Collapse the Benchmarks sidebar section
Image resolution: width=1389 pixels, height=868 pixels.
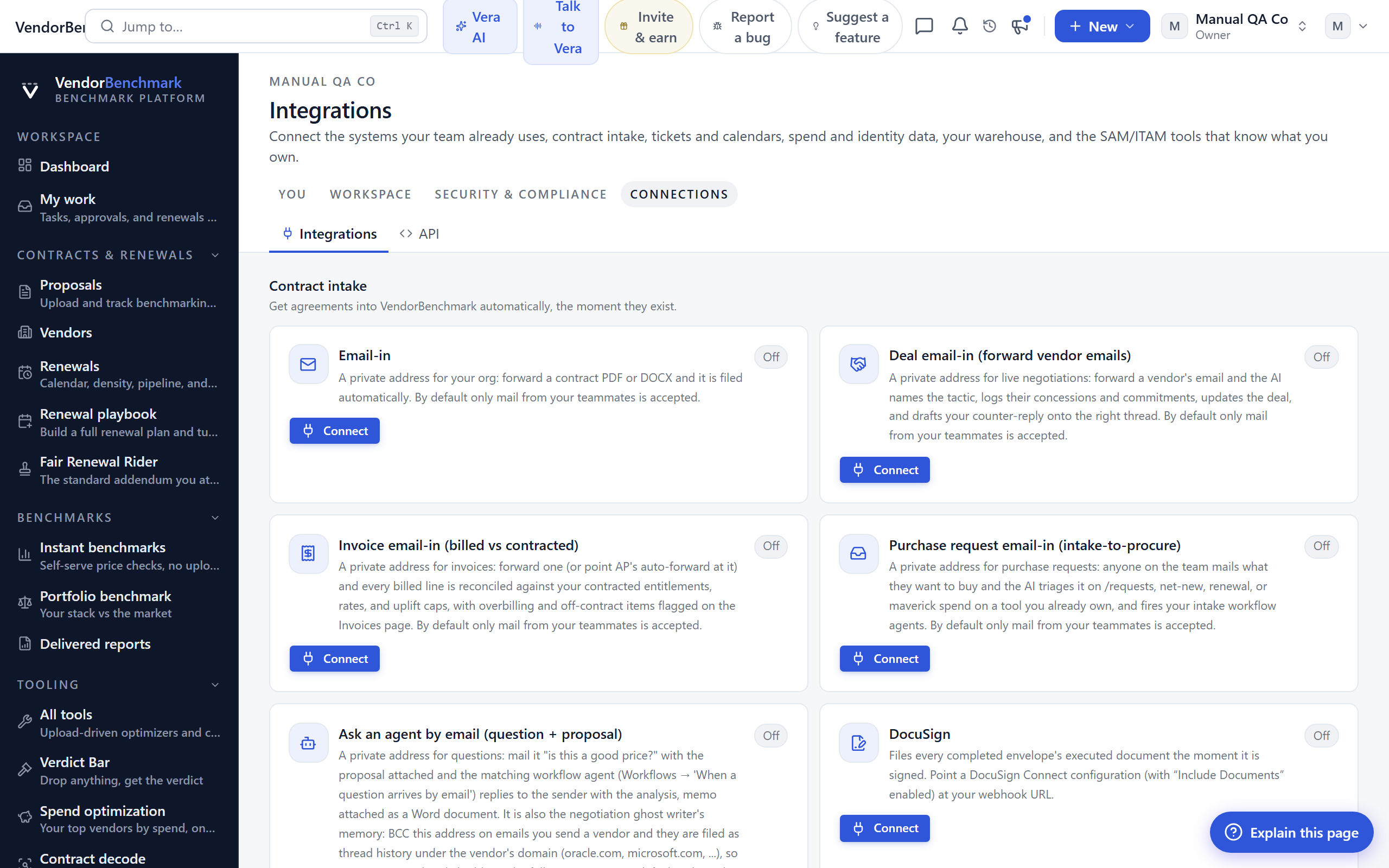point(215,518)
